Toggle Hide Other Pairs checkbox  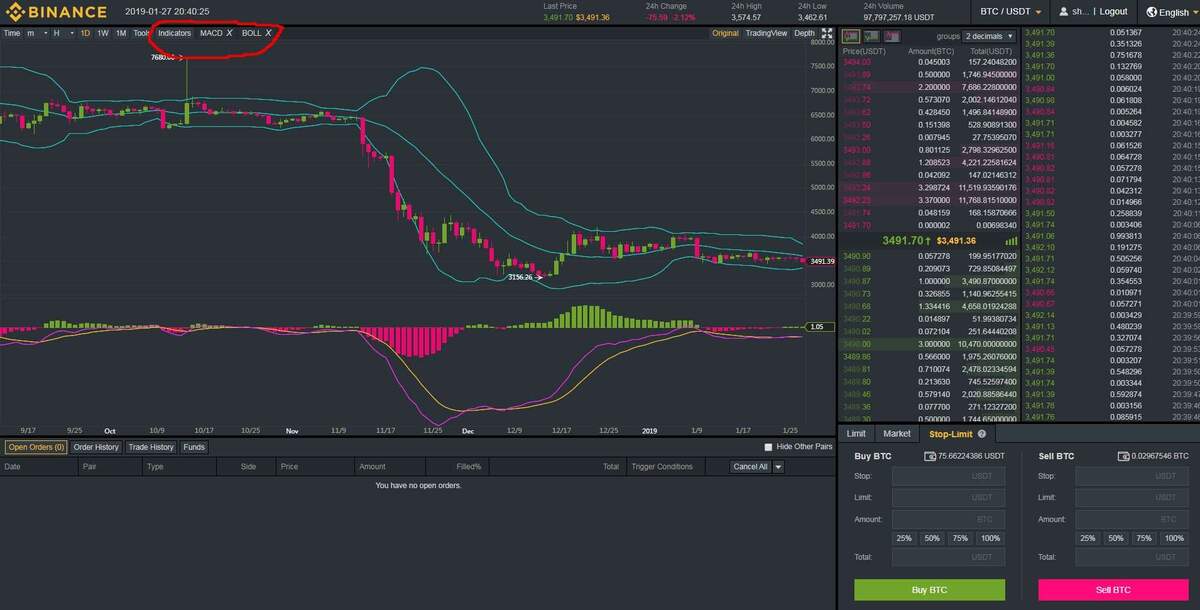coord(769,447)
